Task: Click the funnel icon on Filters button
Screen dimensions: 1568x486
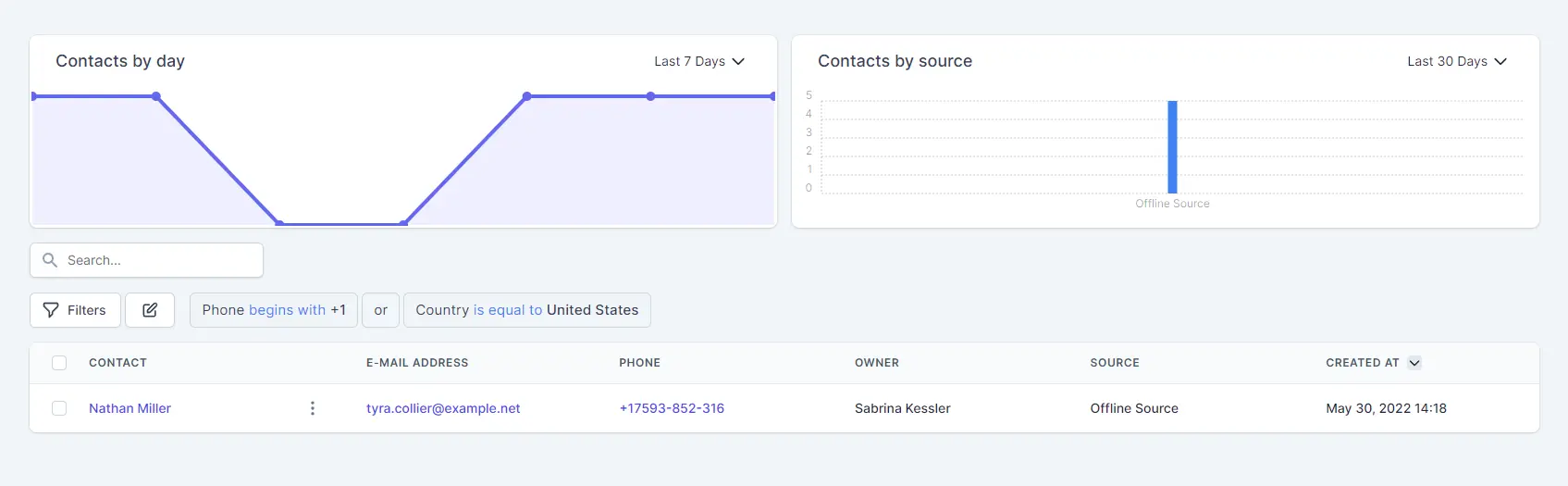Action: click(x=51, y=310)
